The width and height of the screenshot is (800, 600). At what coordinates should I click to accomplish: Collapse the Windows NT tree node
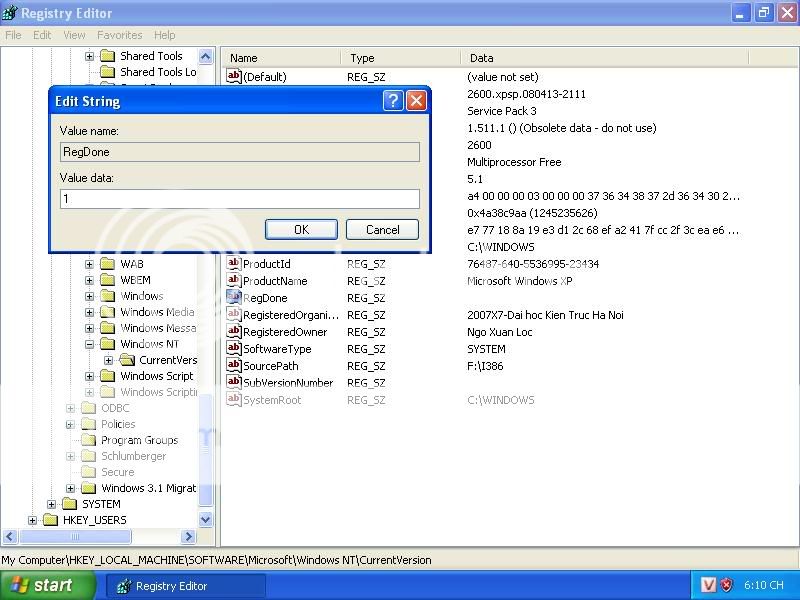89,344
